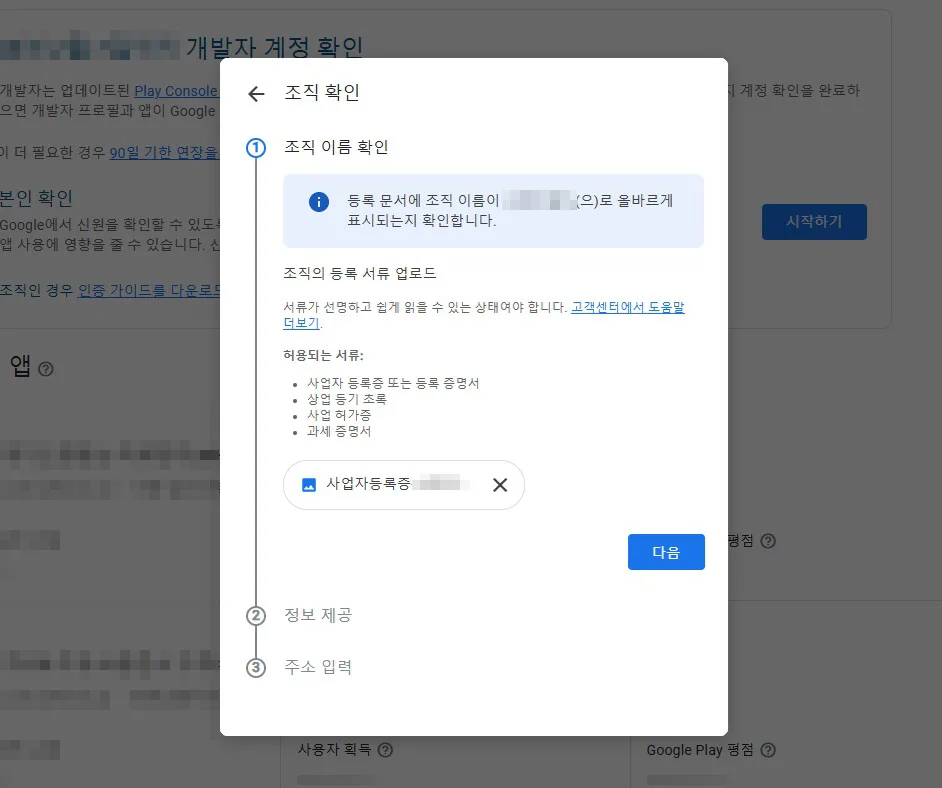Click the 정보 제공 step label
Image resolution: width=942 pixels, height=788 pixels.
(x=318, y=615)
